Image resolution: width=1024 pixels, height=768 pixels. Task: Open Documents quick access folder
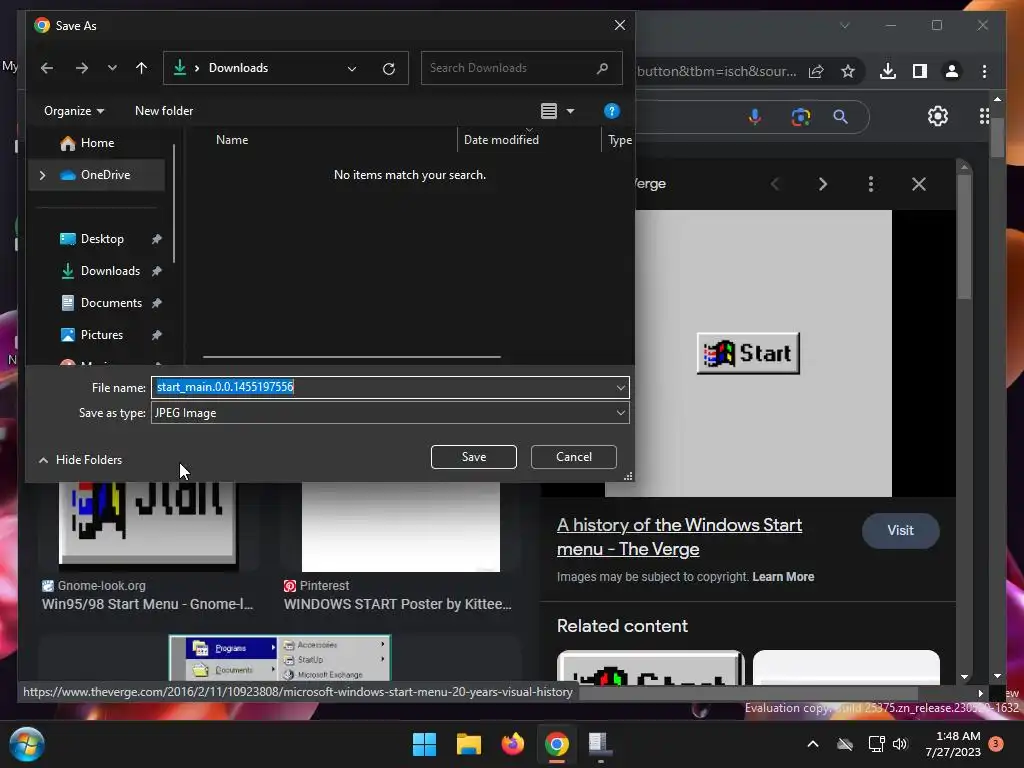pos(111,303)
